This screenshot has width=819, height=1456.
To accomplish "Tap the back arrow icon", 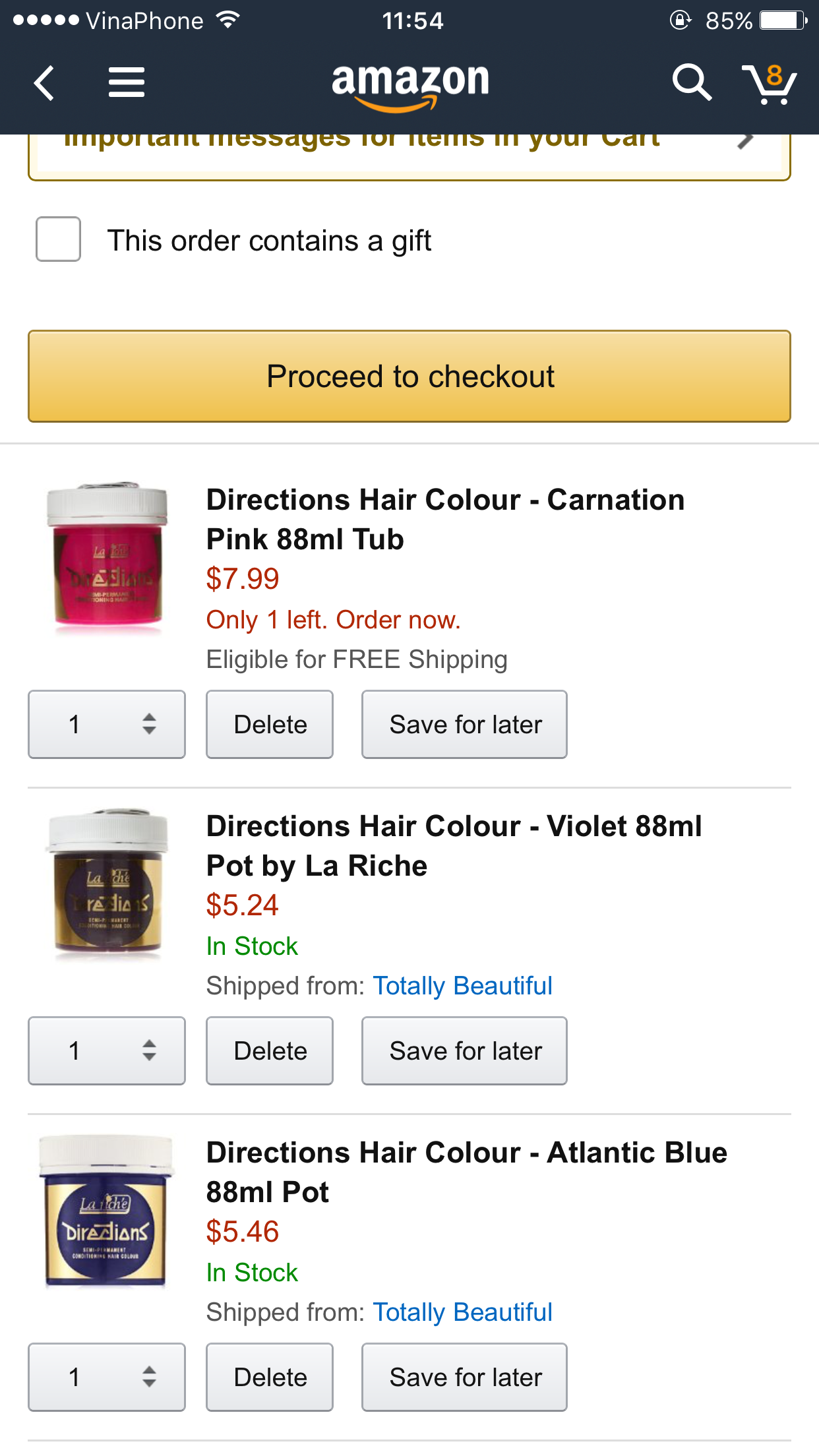I will [44, 83].
